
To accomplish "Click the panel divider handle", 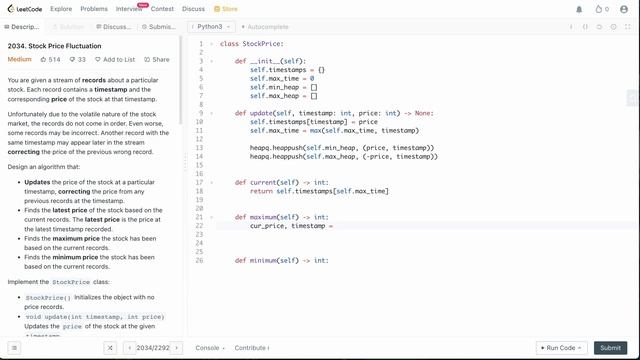I will coord(185,161).
